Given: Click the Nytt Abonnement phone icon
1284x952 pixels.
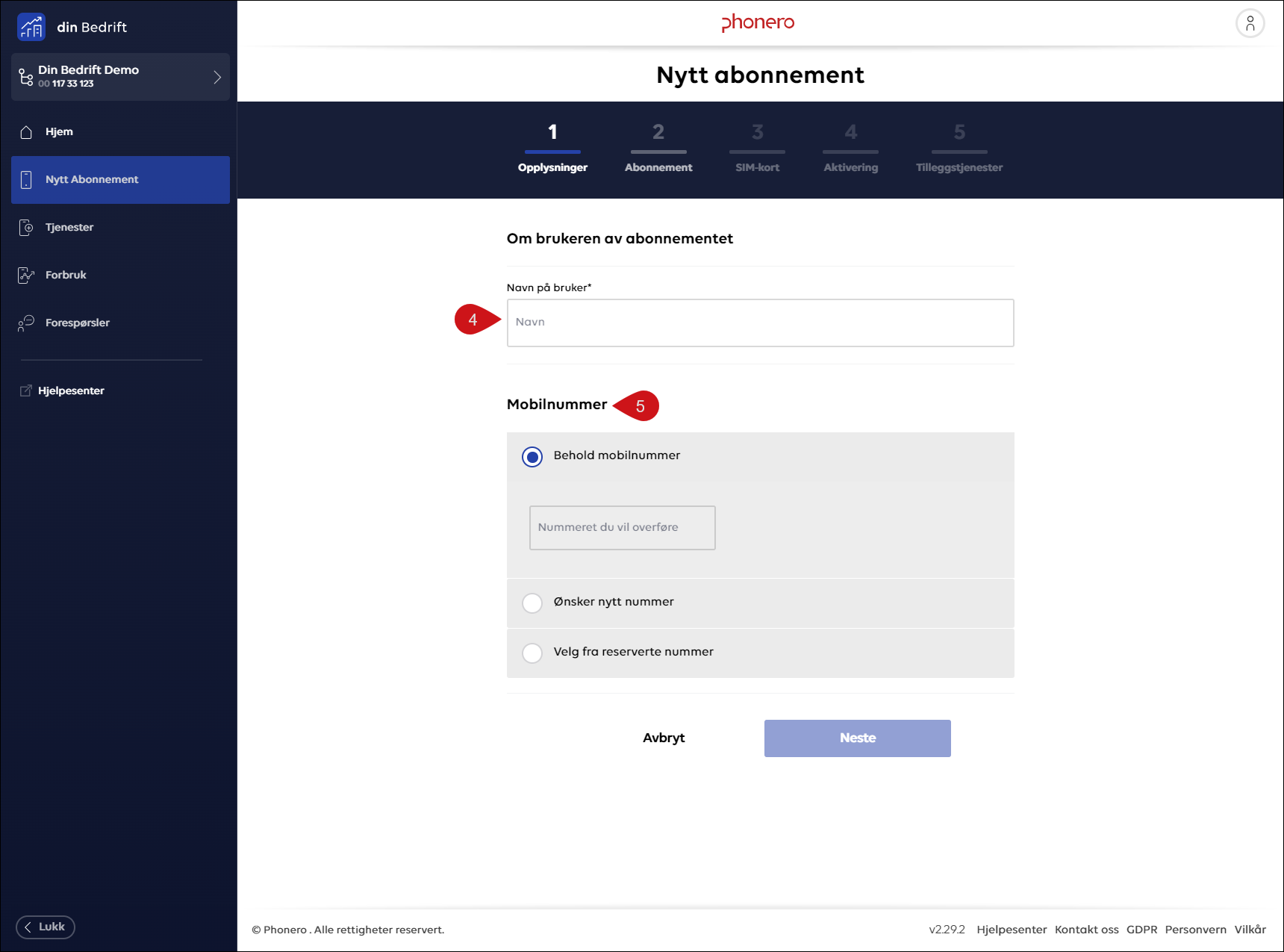Looking at the screenshot, I should [26, 180].
